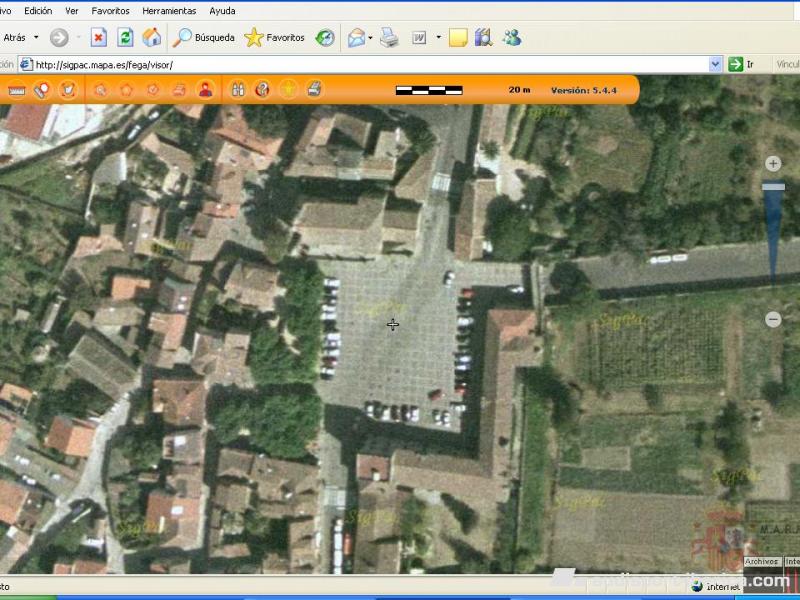Zoom in with the plus button

point(773,163)
